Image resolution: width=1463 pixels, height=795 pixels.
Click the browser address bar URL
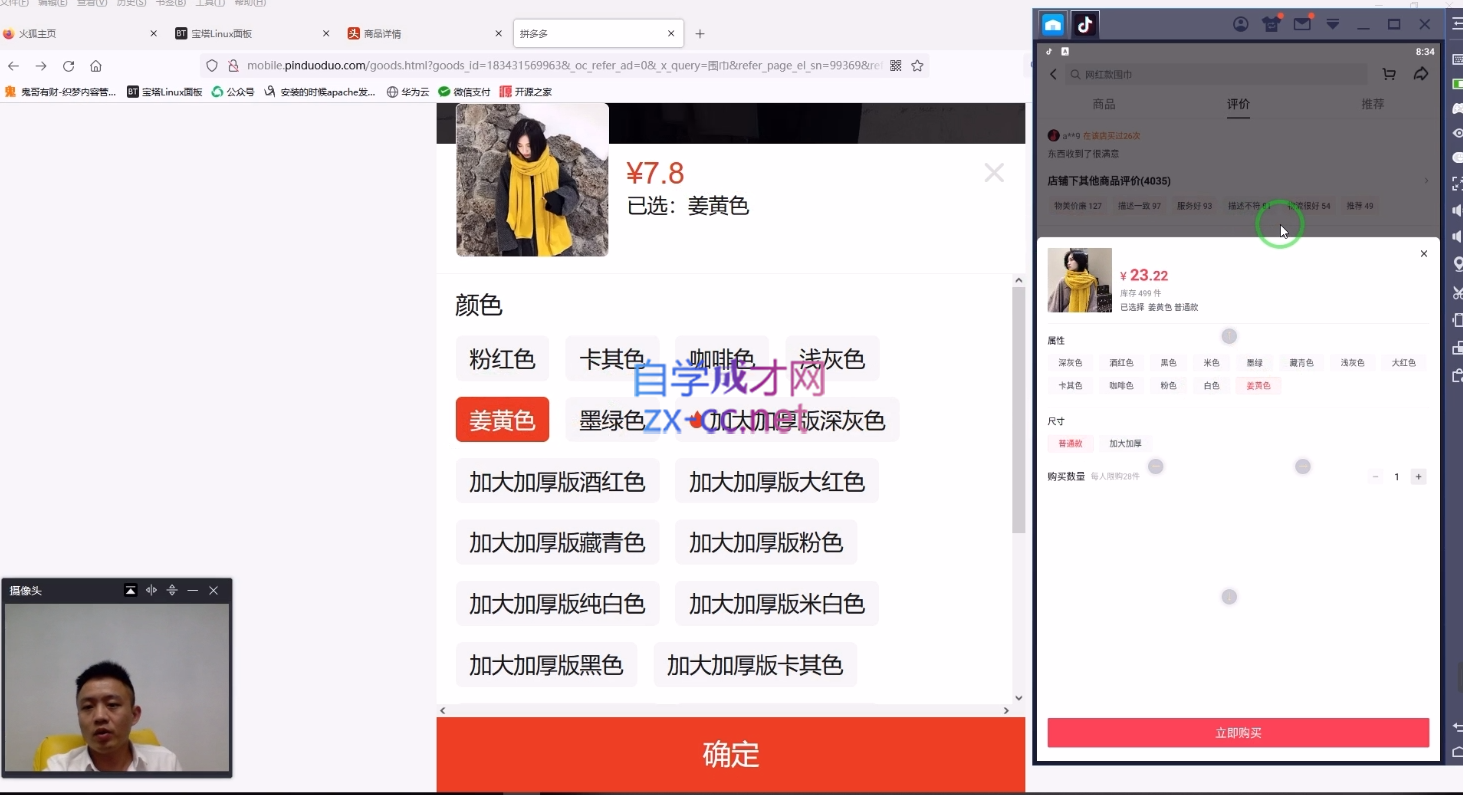565,66
